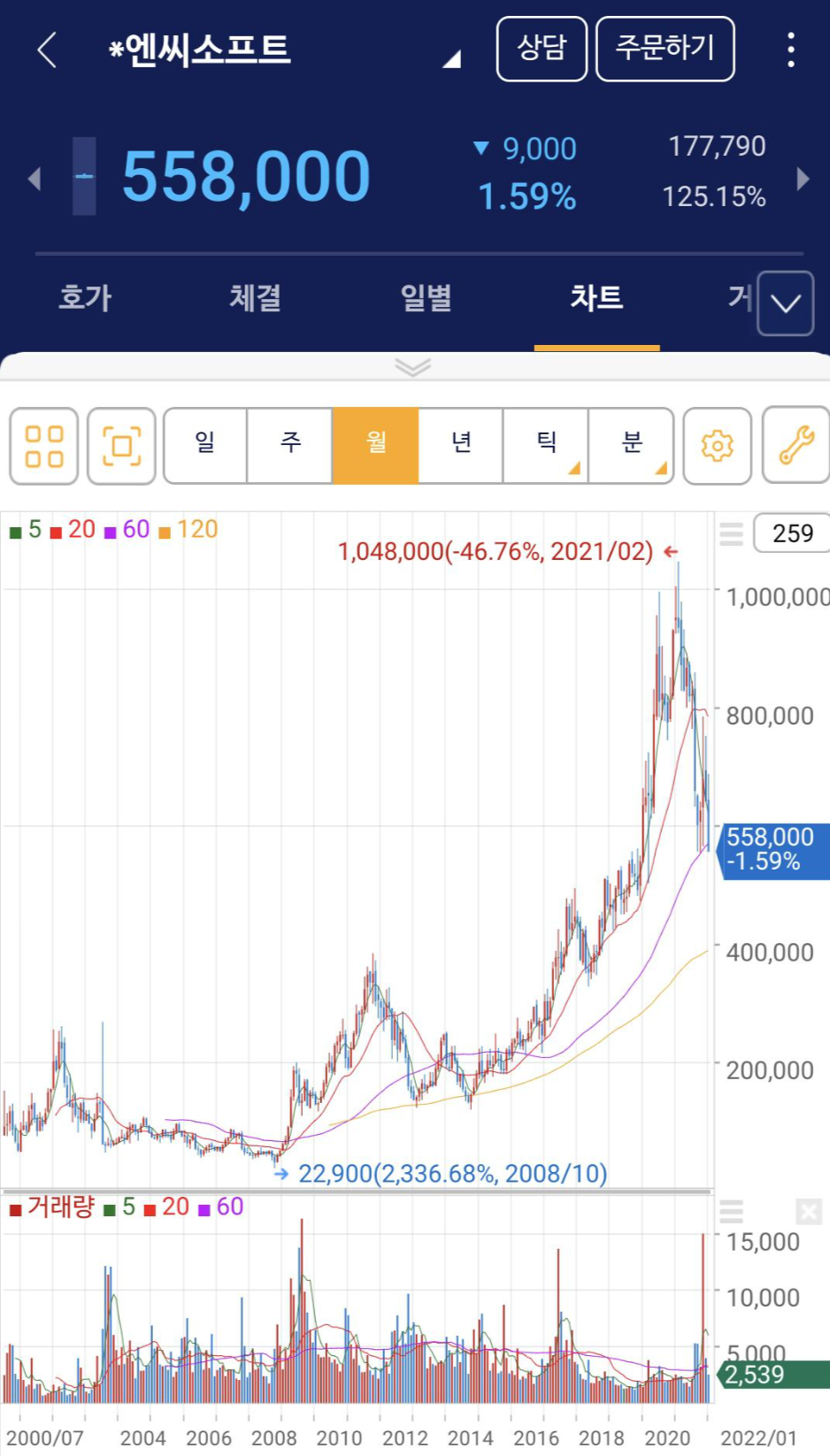
Task: Tap the 주문하기 order button
Action: (x=665, y=49)
